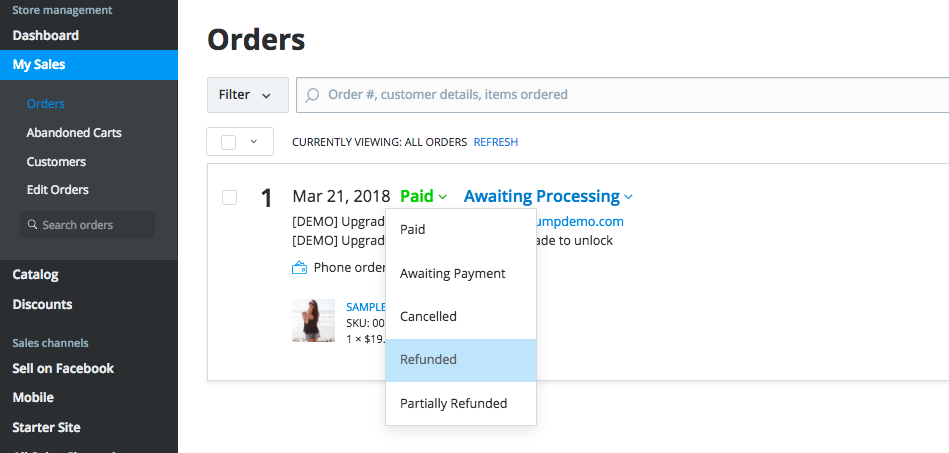Screen dimensions: 949x453
Task: Toggle the select-all orders checkbox
Action: point(228,142)
